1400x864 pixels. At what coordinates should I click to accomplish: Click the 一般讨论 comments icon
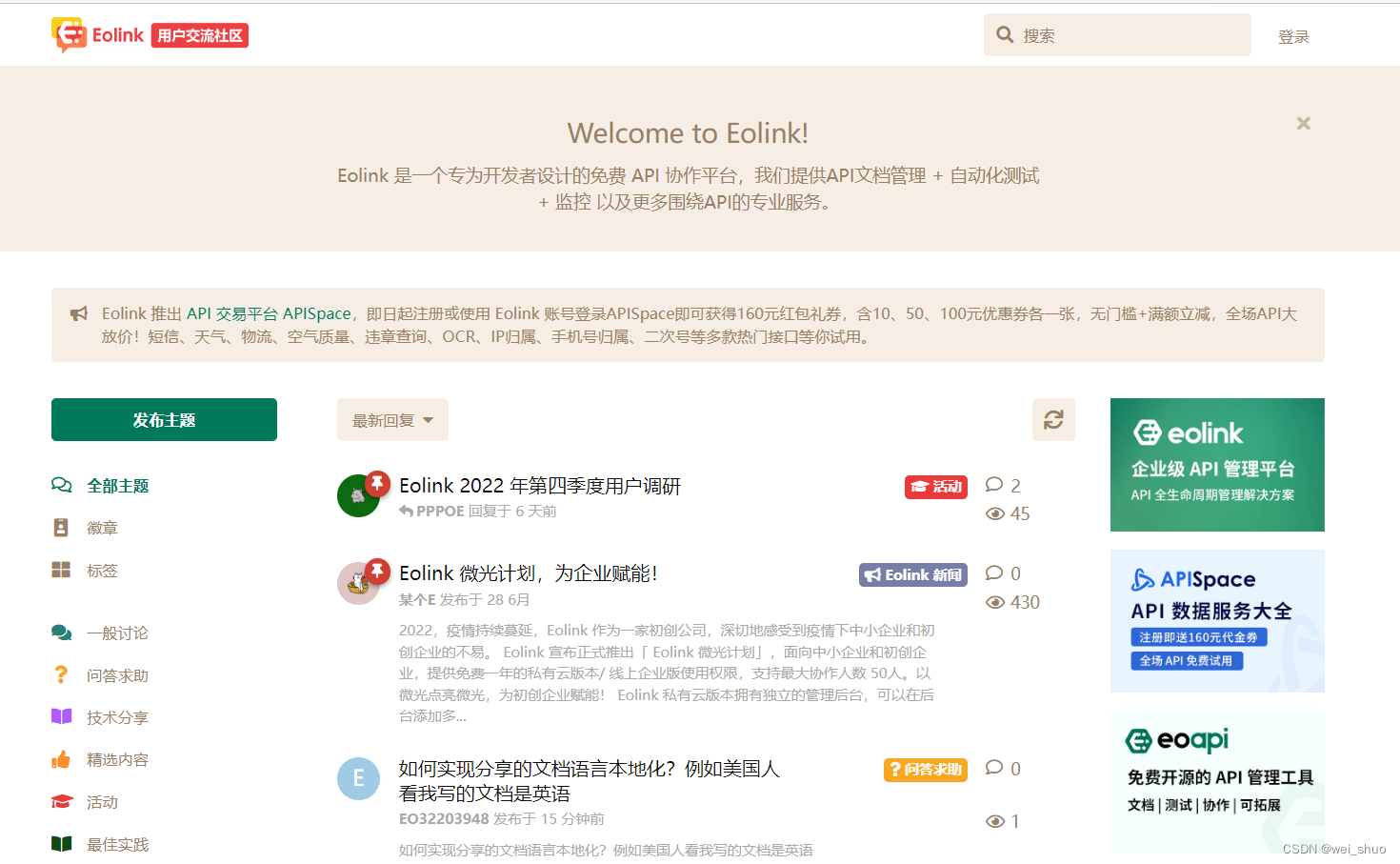62,633
